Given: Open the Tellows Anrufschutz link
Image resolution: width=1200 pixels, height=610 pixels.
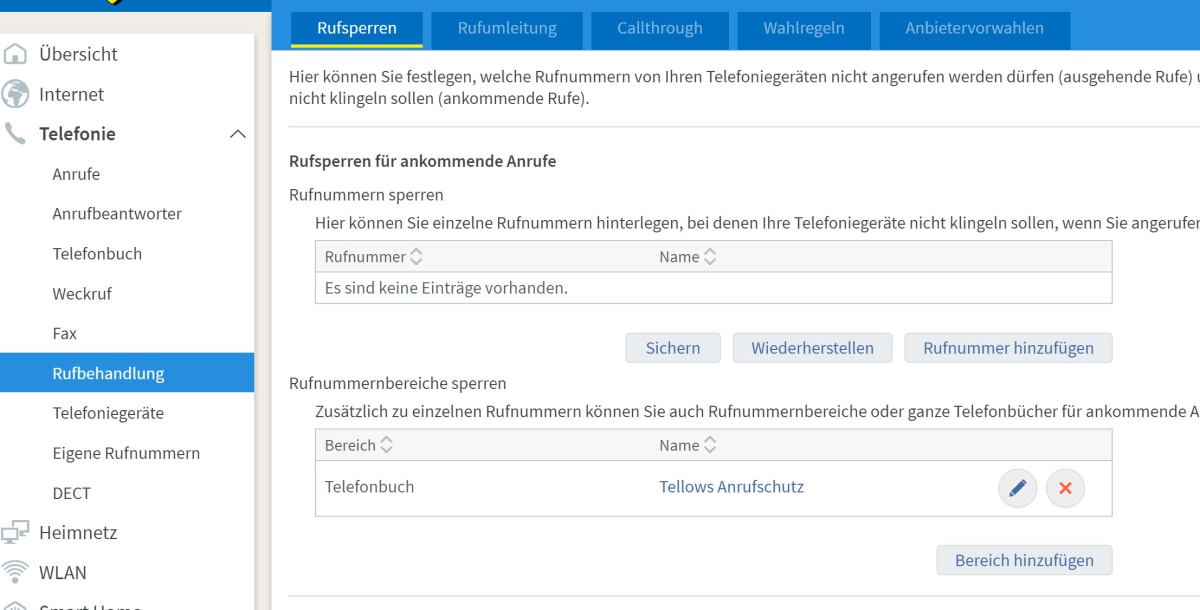Looking at the screenshot, I should click(x=731, y=487).
